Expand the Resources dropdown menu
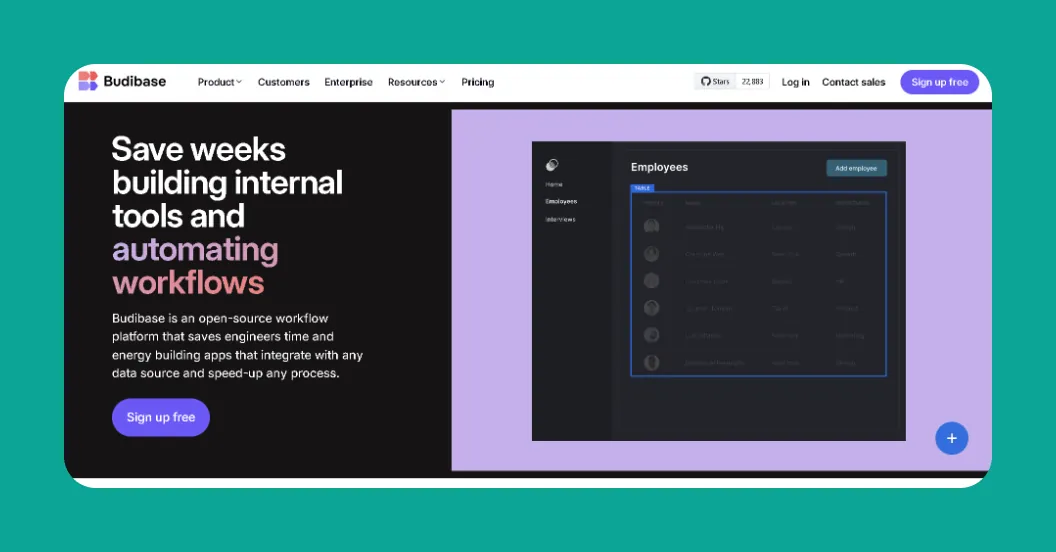Image resolution: width=1056 pixels, height=552 pixels. click(416, 82)
